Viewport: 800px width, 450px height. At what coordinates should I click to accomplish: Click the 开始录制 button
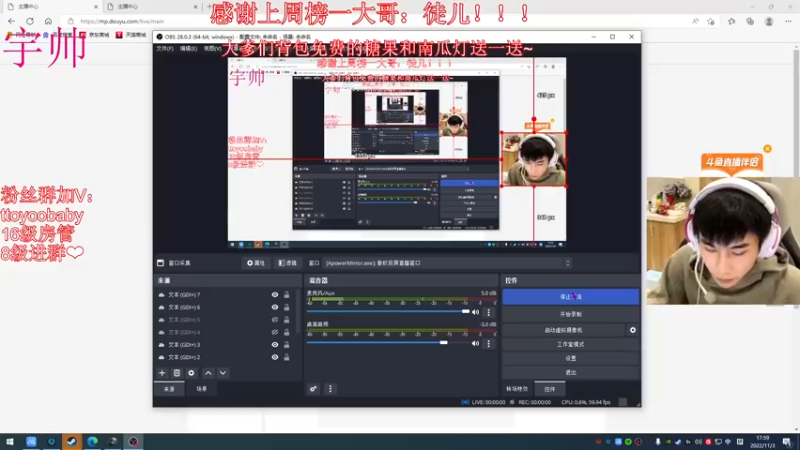[x=570, y=314]
